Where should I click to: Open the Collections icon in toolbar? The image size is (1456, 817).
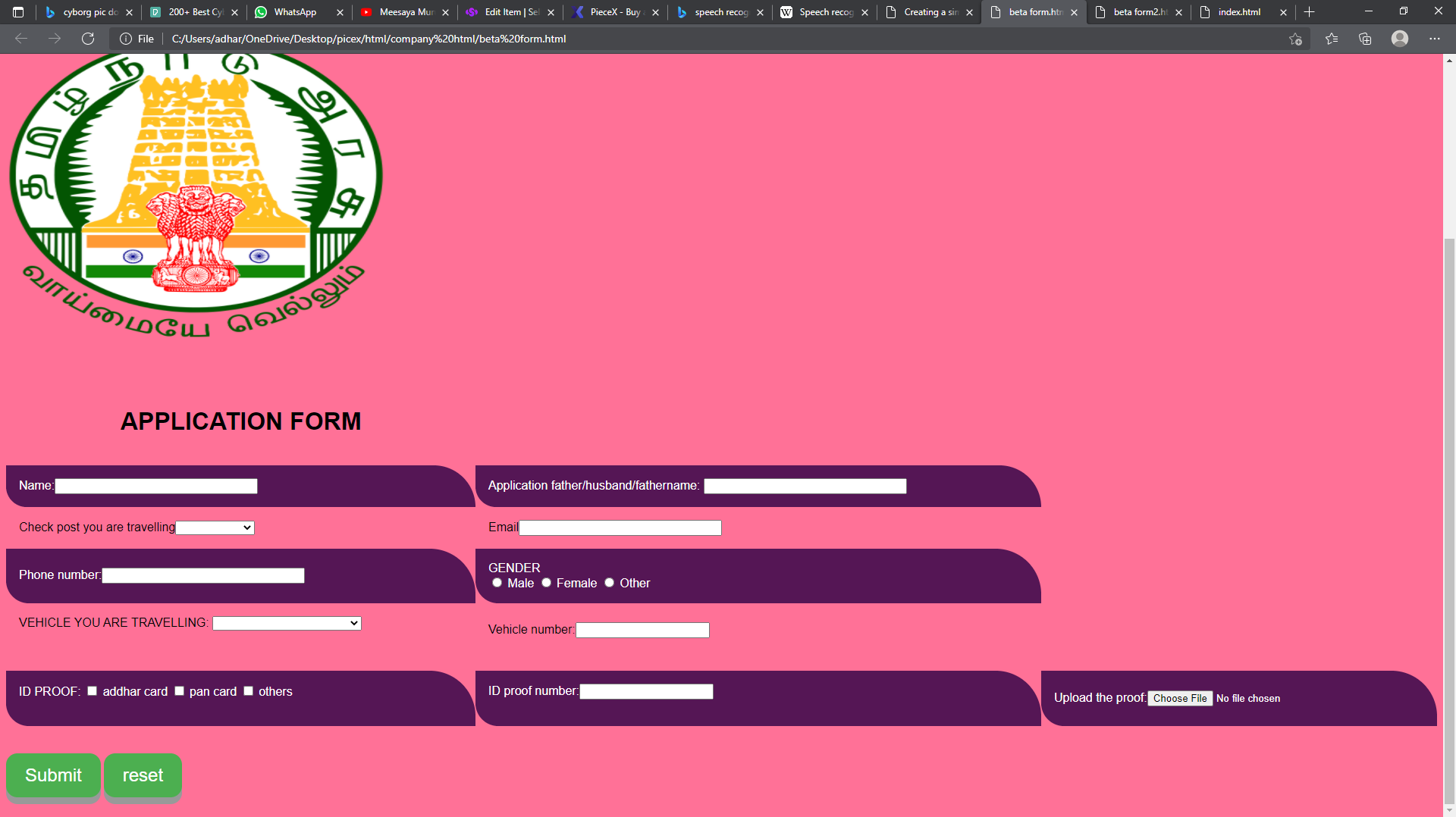[1365, 39]
